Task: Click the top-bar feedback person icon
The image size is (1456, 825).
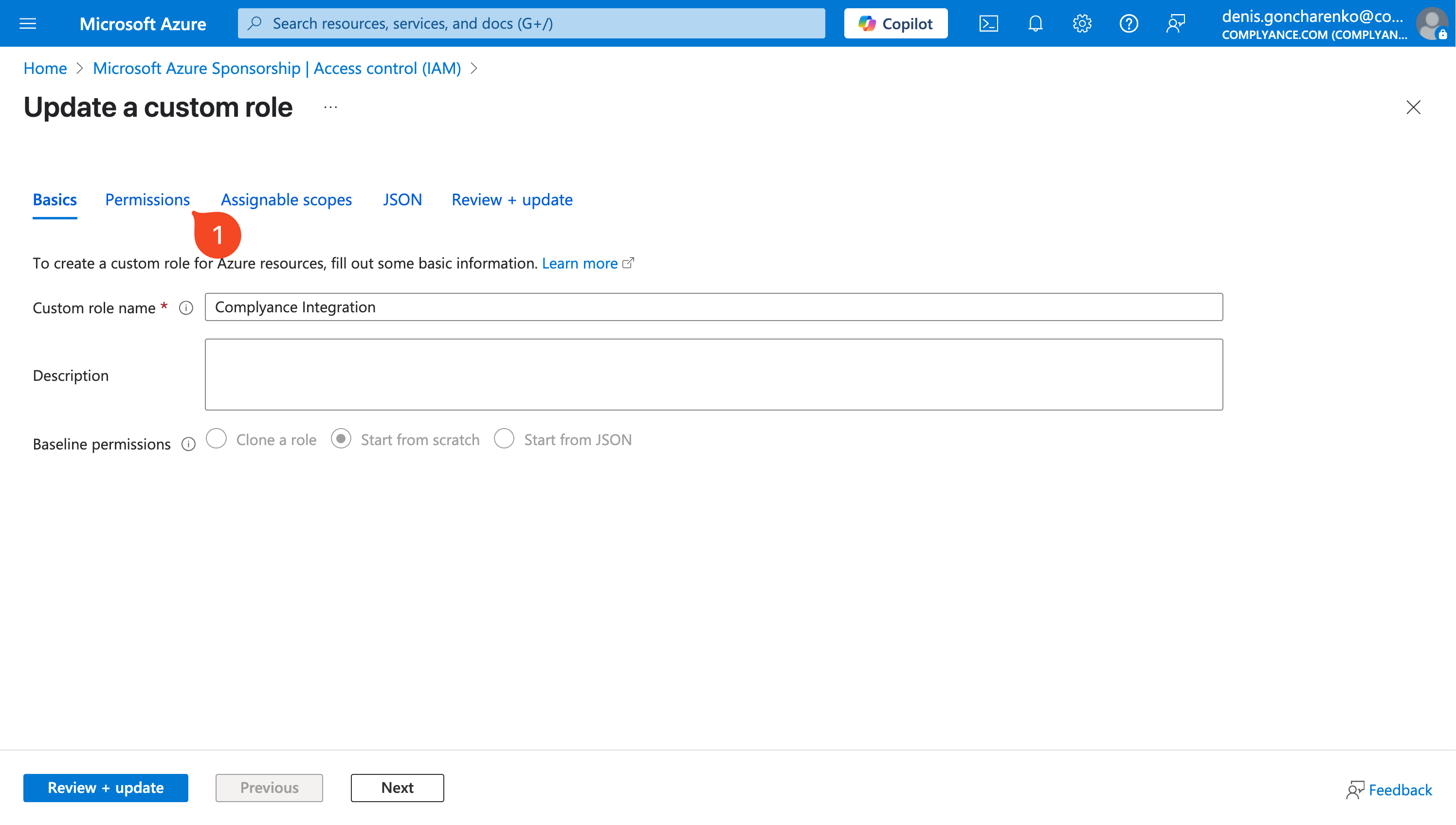Action: 1175,23
